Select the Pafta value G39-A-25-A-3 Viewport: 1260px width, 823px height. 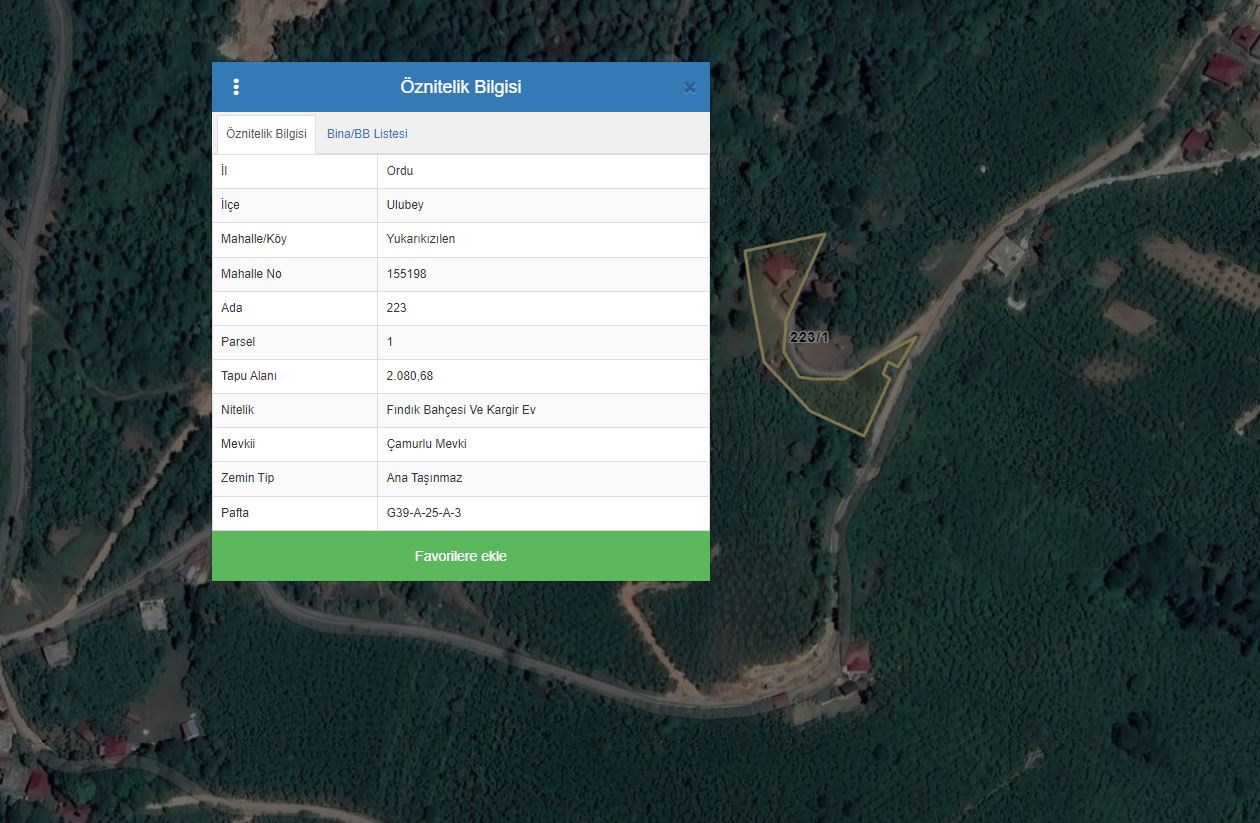point(424,513)
